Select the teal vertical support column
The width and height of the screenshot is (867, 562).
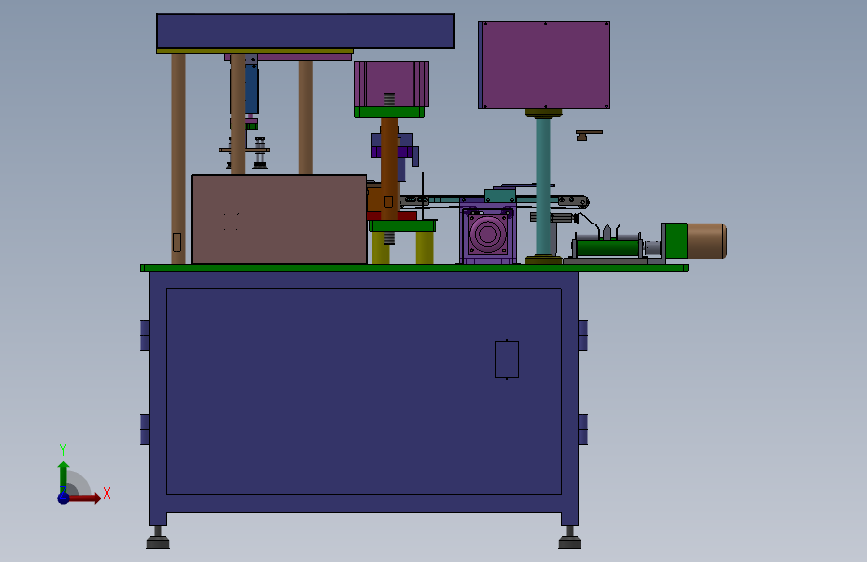click(543, 186)
